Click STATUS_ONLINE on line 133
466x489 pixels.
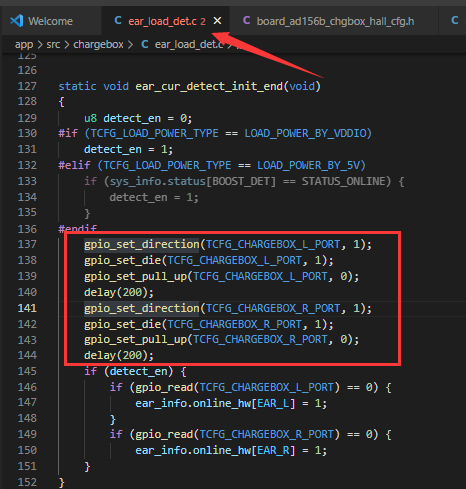coord(343,181)
